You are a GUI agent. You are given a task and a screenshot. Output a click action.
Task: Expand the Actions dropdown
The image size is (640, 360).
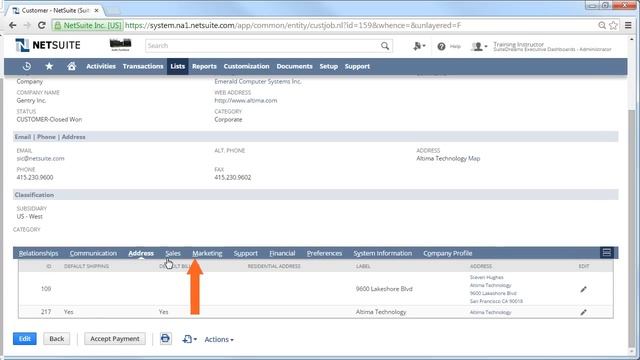pyautogui.click(x=219, y=339)
